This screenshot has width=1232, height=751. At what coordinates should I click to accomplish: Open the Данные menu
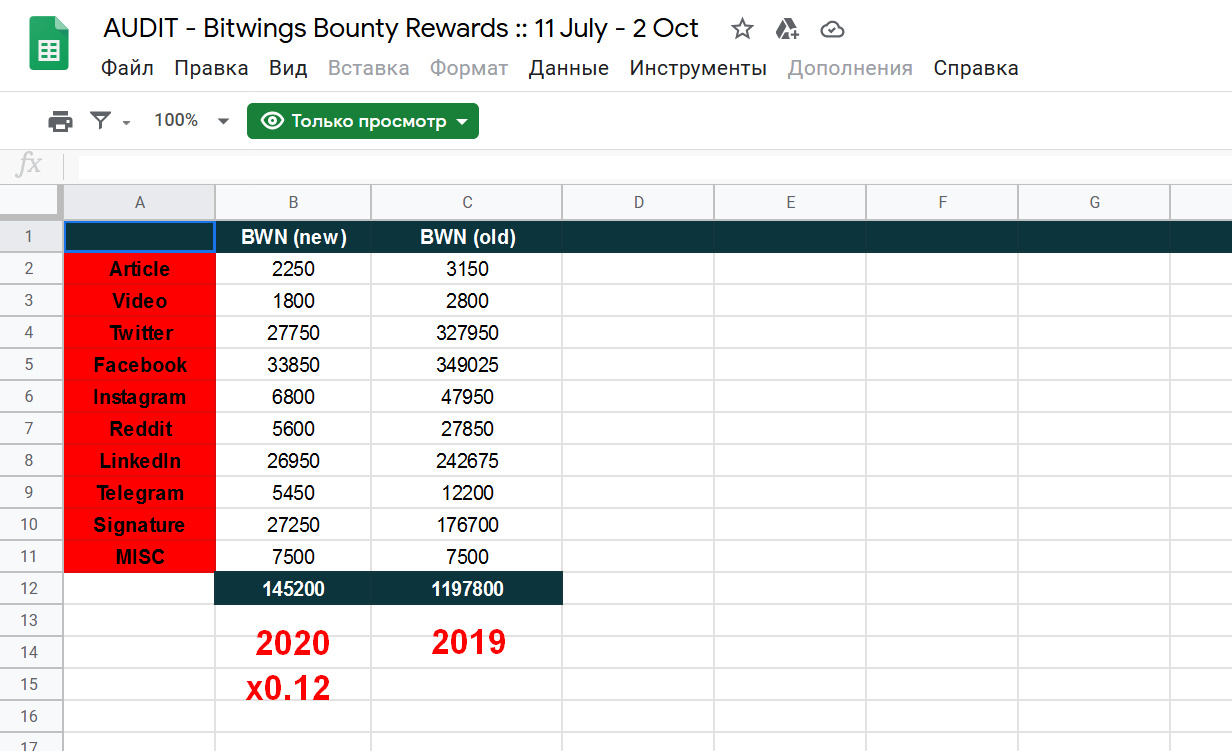click(569, 68)
